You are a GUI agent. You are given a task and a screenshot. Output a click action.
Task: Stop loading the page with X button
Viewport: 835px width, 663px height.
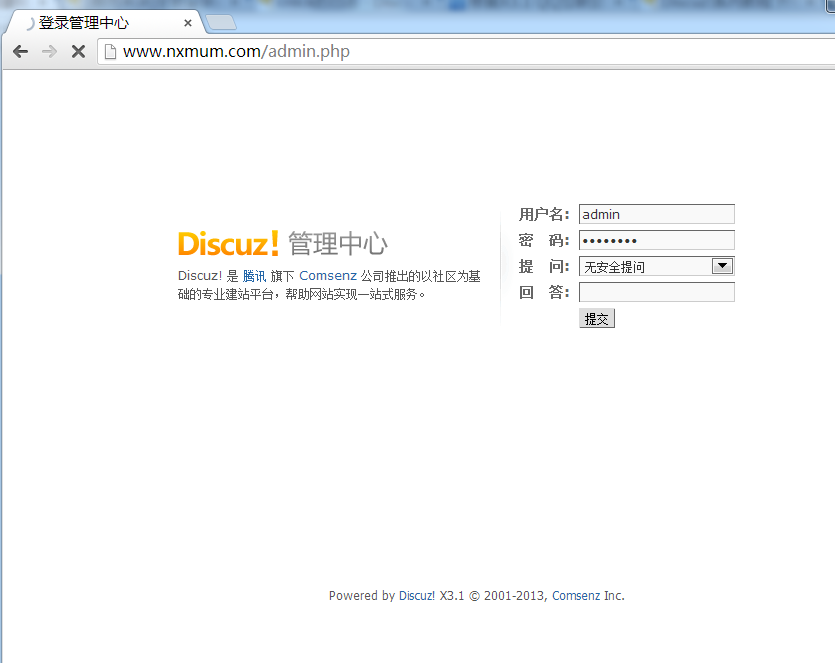pyautogui.click(x=78, y=52)
